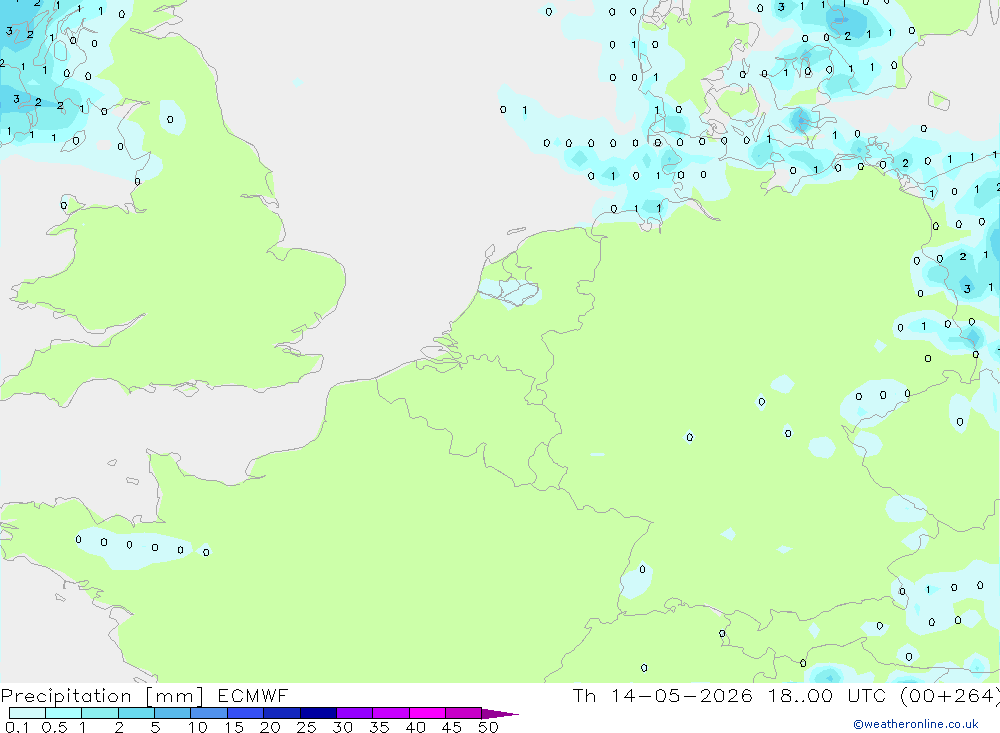This screenshot has height=733, width=1000.
Task: Pick the 15–20 mm legend color swatch
Action: click(246, 713)
